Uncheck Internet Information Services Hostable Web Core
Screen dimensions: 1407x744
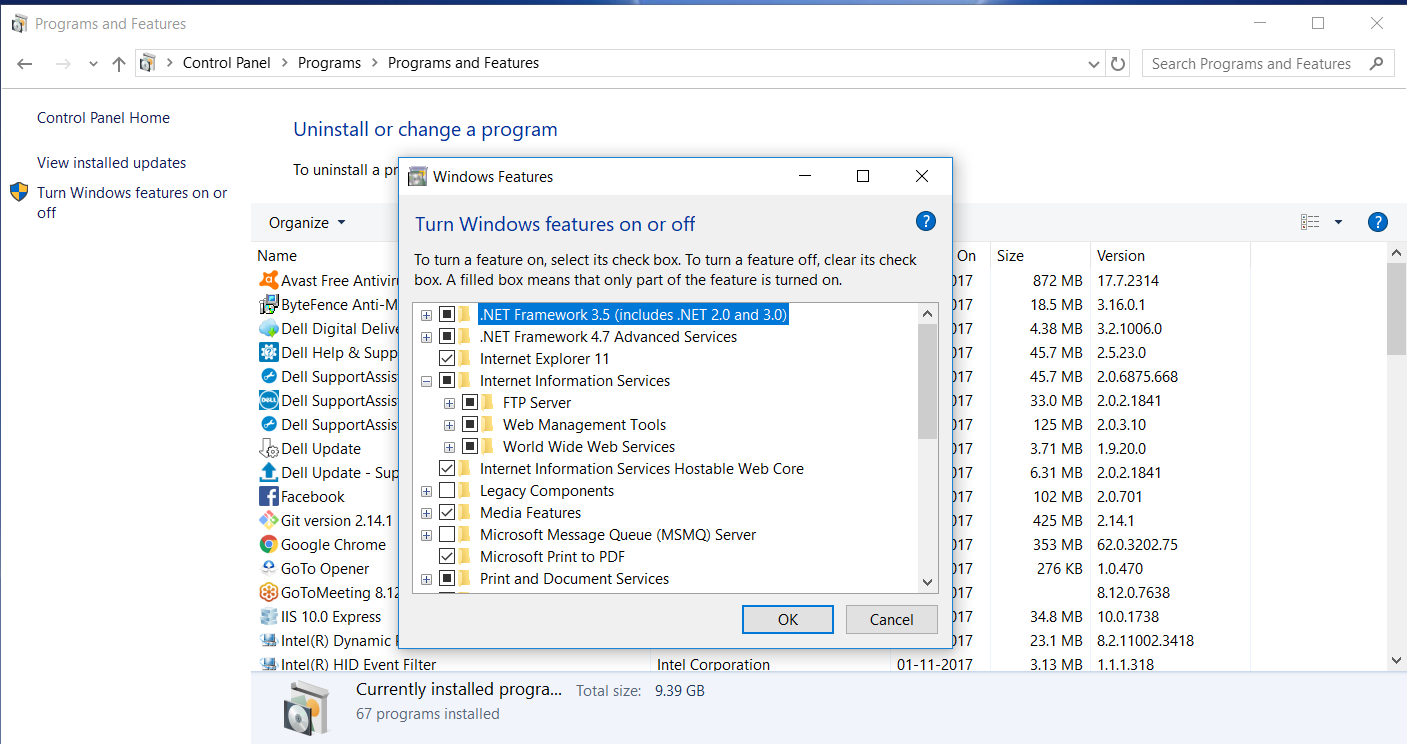click(447, 469)
